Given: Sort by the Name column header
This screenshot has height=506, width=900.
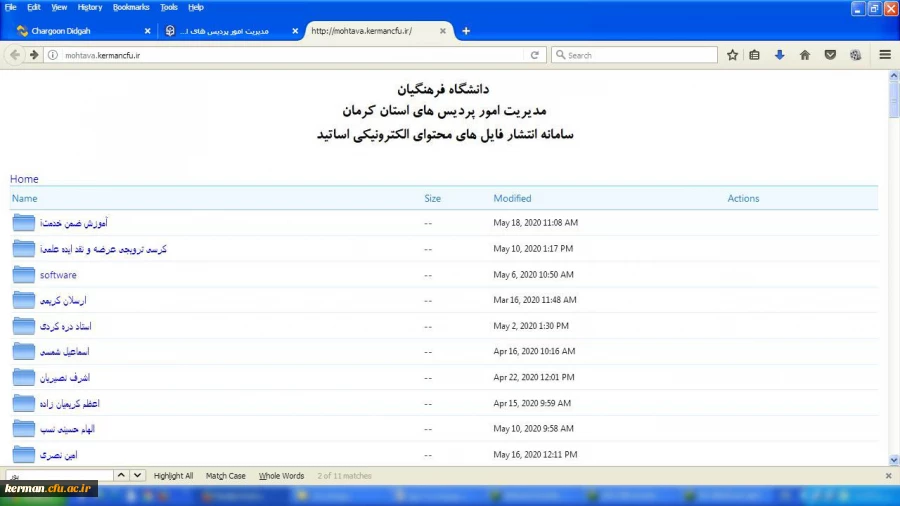Looking at the screenshot, I should [25, 198].
